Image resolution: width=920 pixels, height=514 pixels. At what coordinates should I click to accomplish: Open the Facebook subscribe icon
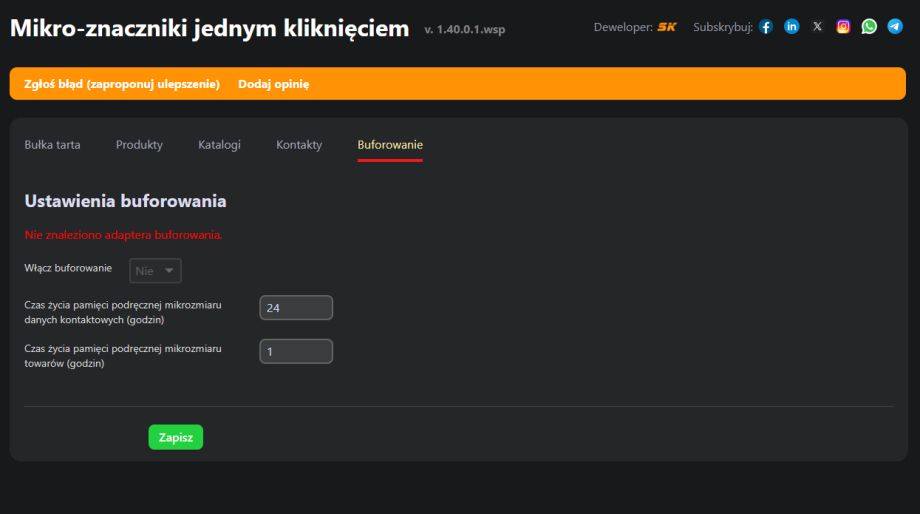click(766, 27)
